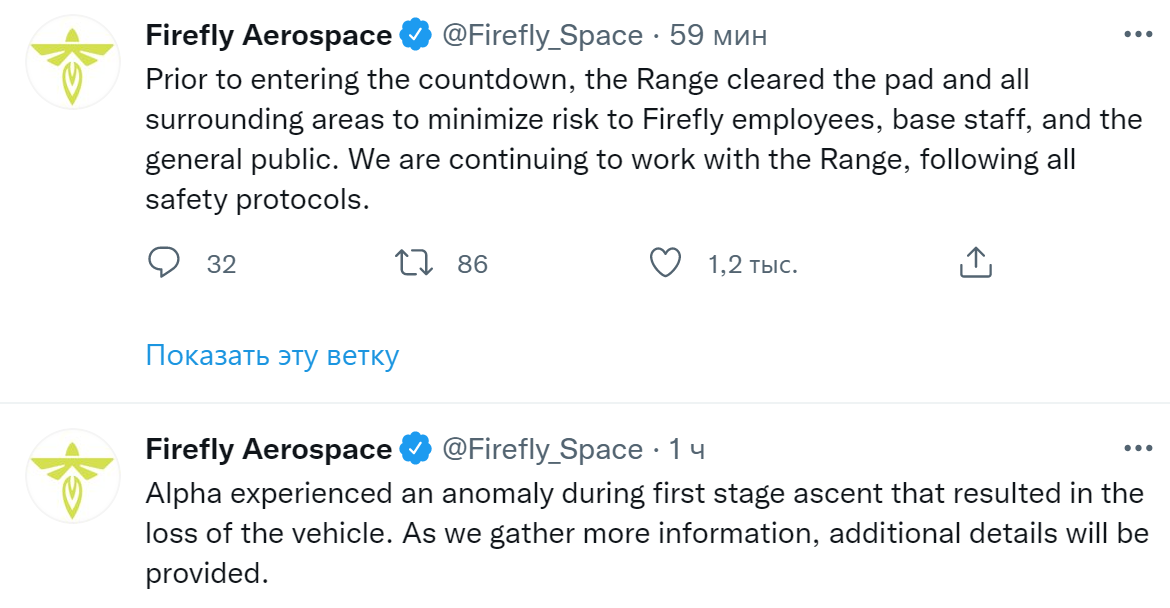1170x608 pixels.
Task: Share the first tweet via share icon
Action: click(975, 263)
